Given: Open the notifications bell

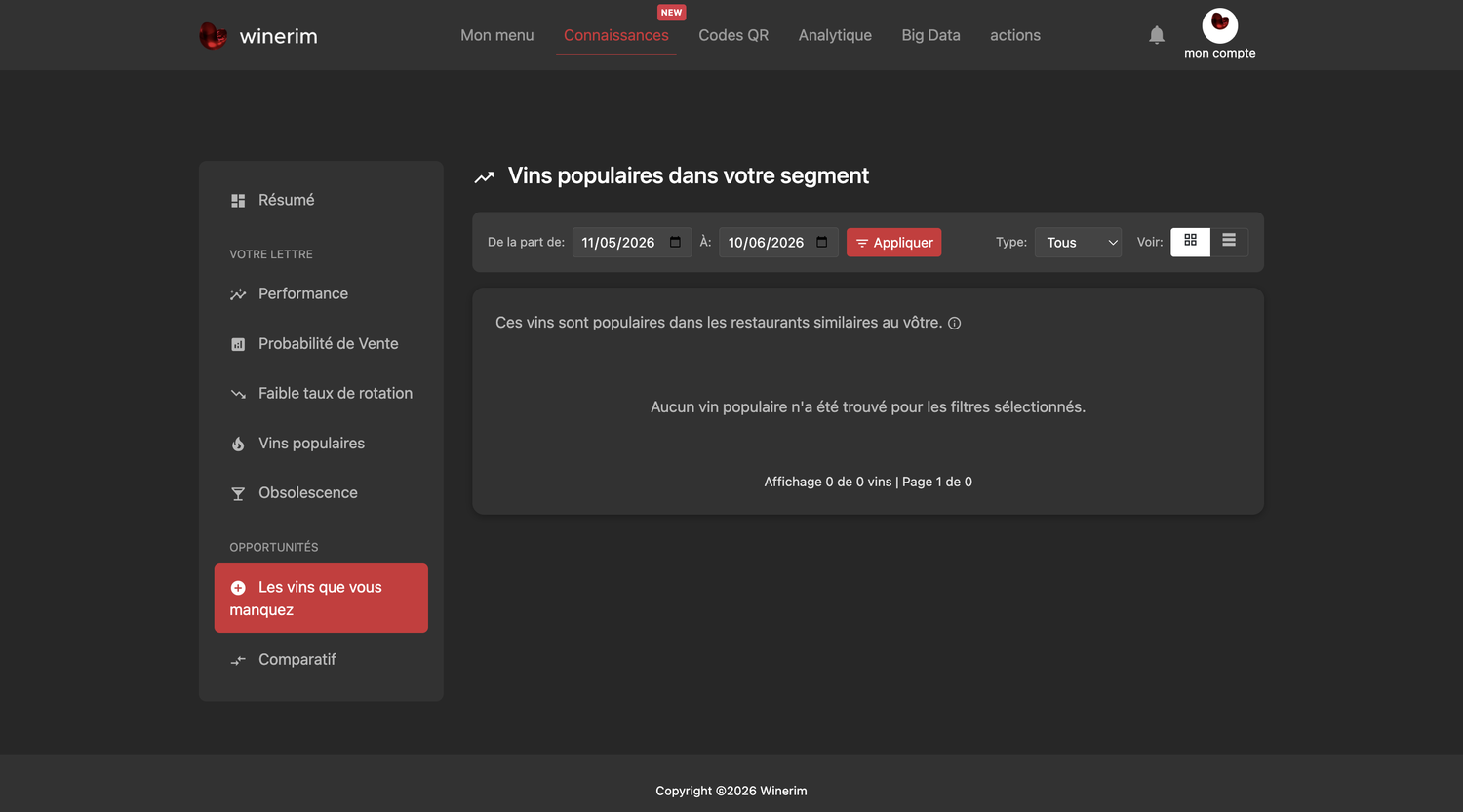Looking at the screenshot, I should click(x=1157, y=35).
